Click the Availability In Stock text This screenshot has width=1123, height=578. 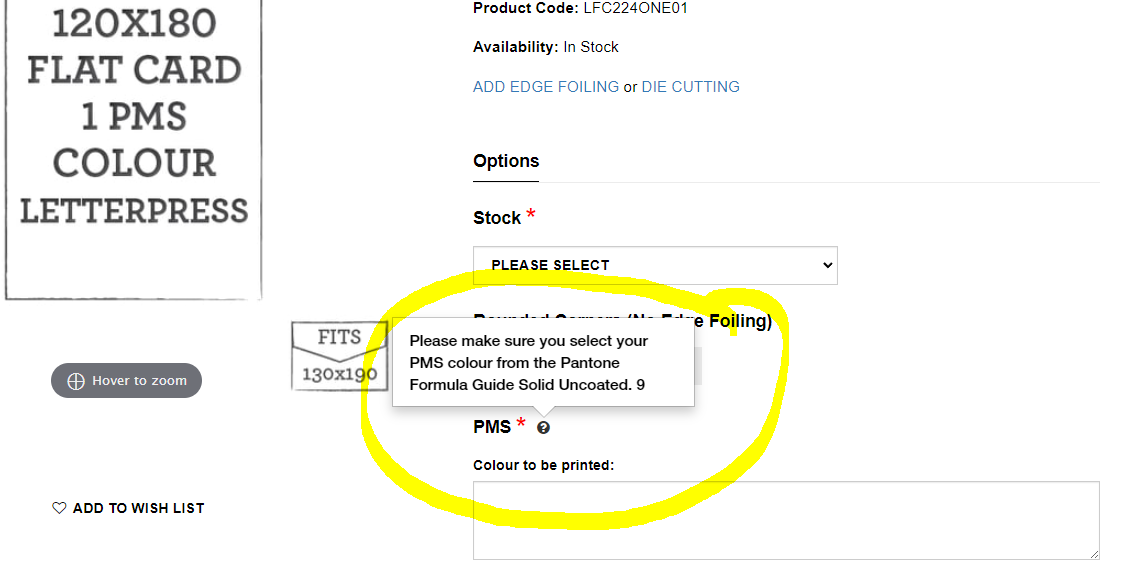(545, 47)
